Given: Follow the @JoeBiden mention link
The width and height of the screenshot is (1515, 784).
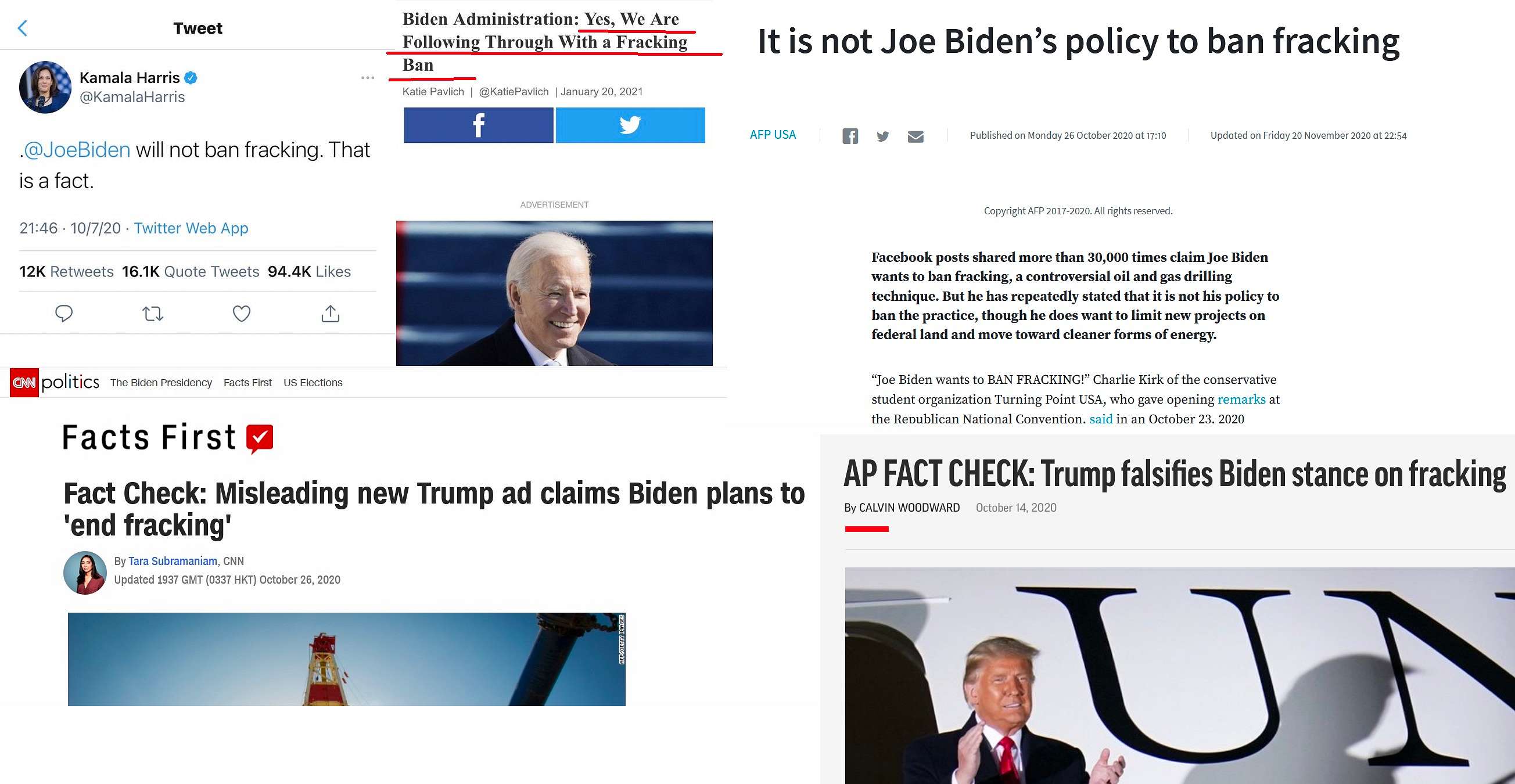Looking at the screenshot, I should [x=77, y=150].
